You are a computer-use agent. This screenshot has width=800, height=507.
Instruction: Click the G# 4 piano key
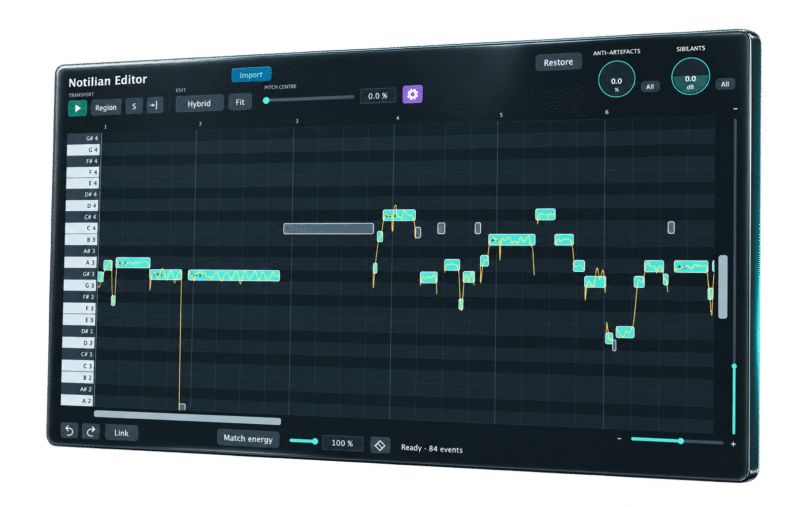(x=85, y=138)
